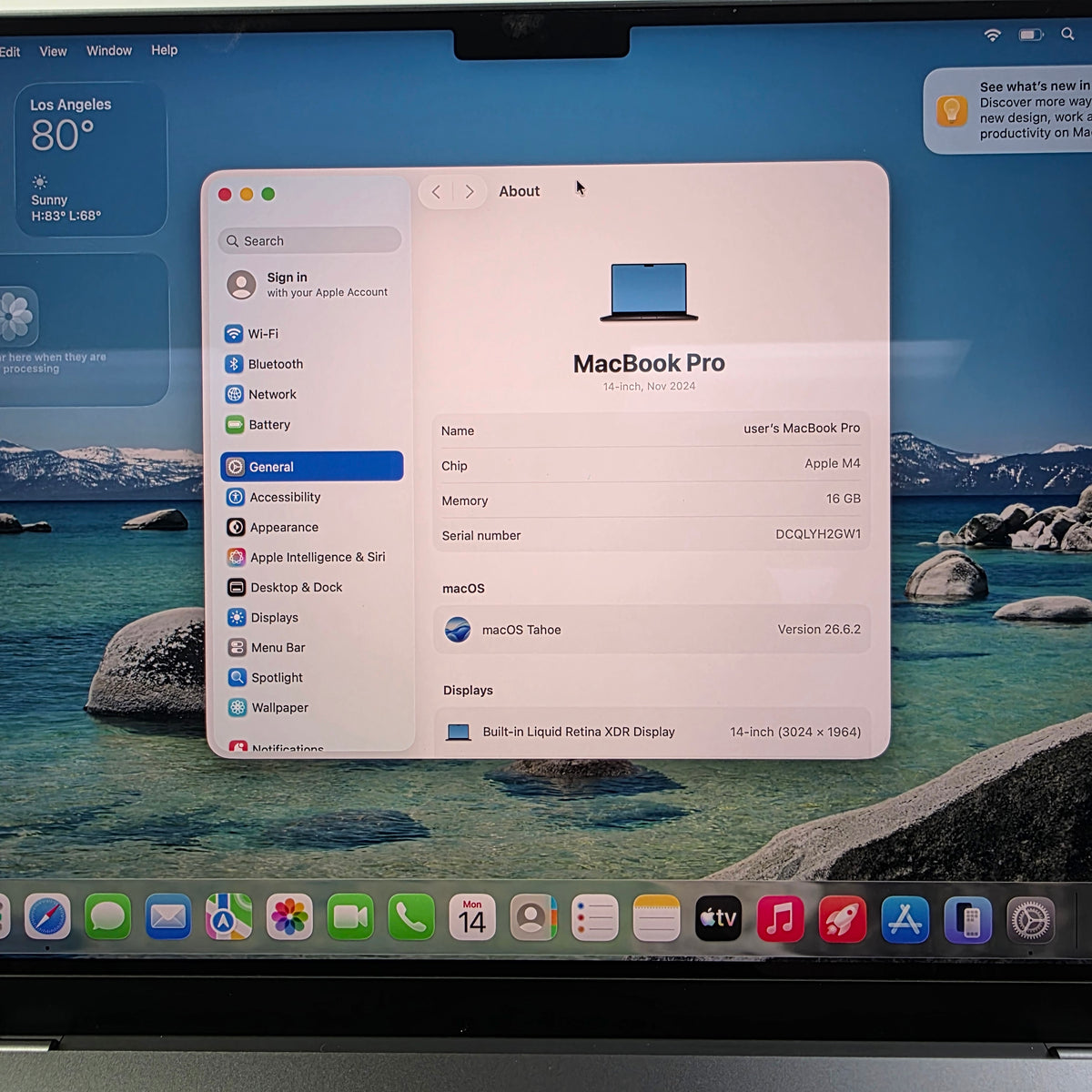Sign in with your Apple Account
This screenshot has width=1092, height=1092.
click(x=309, y=284)
